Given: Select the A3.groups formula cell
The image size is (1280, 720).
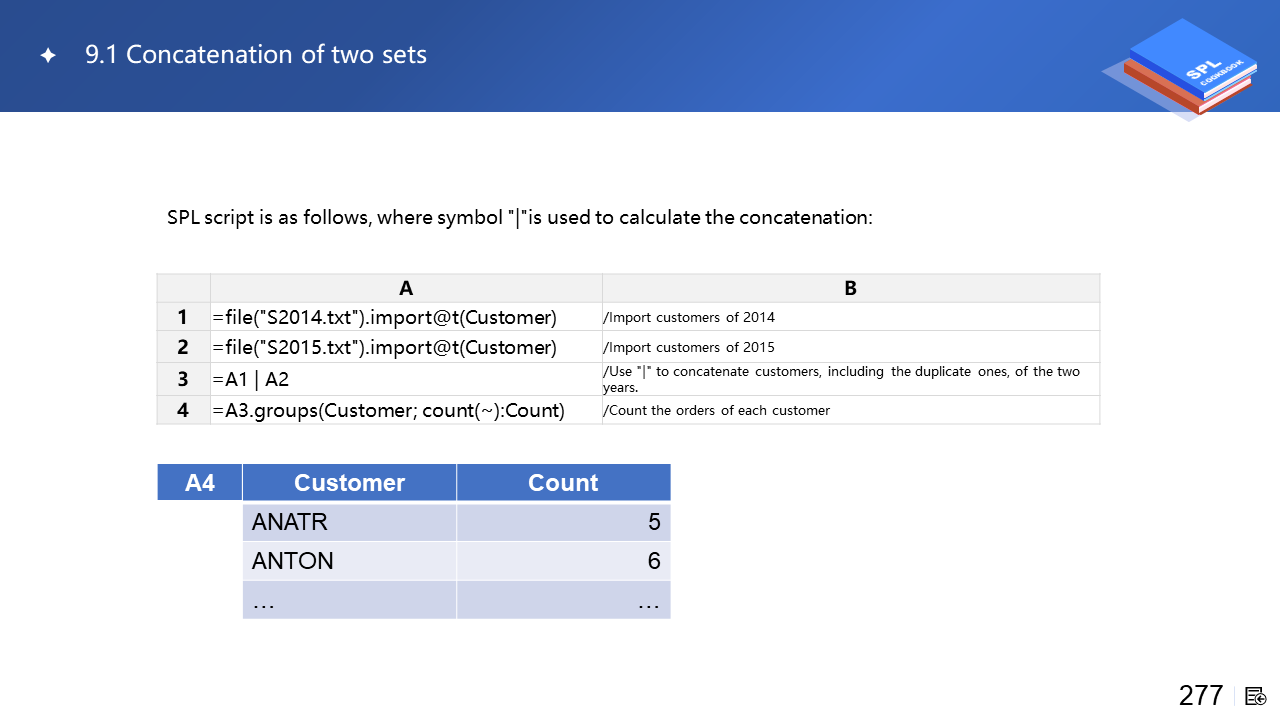Looking at the screenshot, I should click(x=388, y=410).
